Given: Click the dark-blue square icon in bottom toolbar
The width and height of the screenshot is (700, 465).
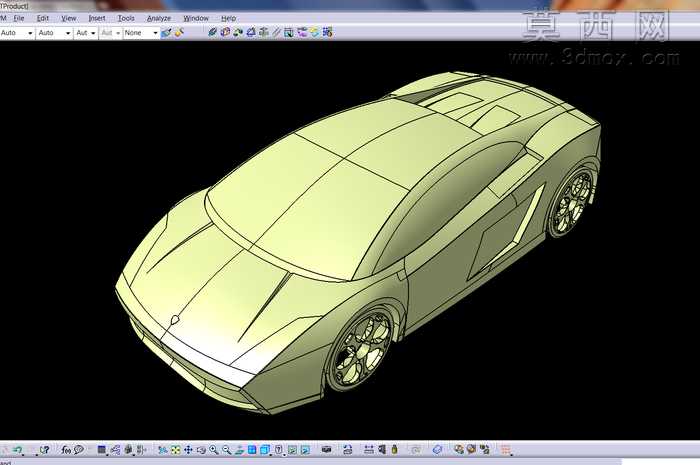Looking at the screenshot, I should click(102, 450).
